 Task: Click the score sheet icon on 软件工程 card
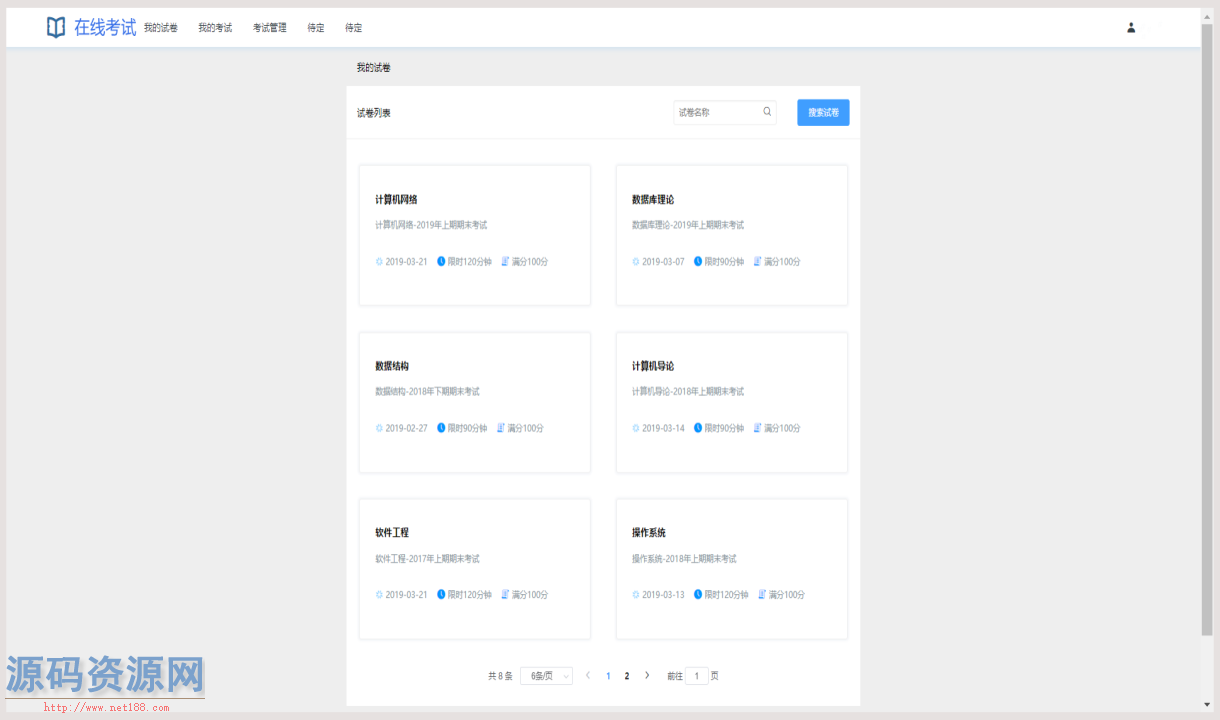click(505, 595)
